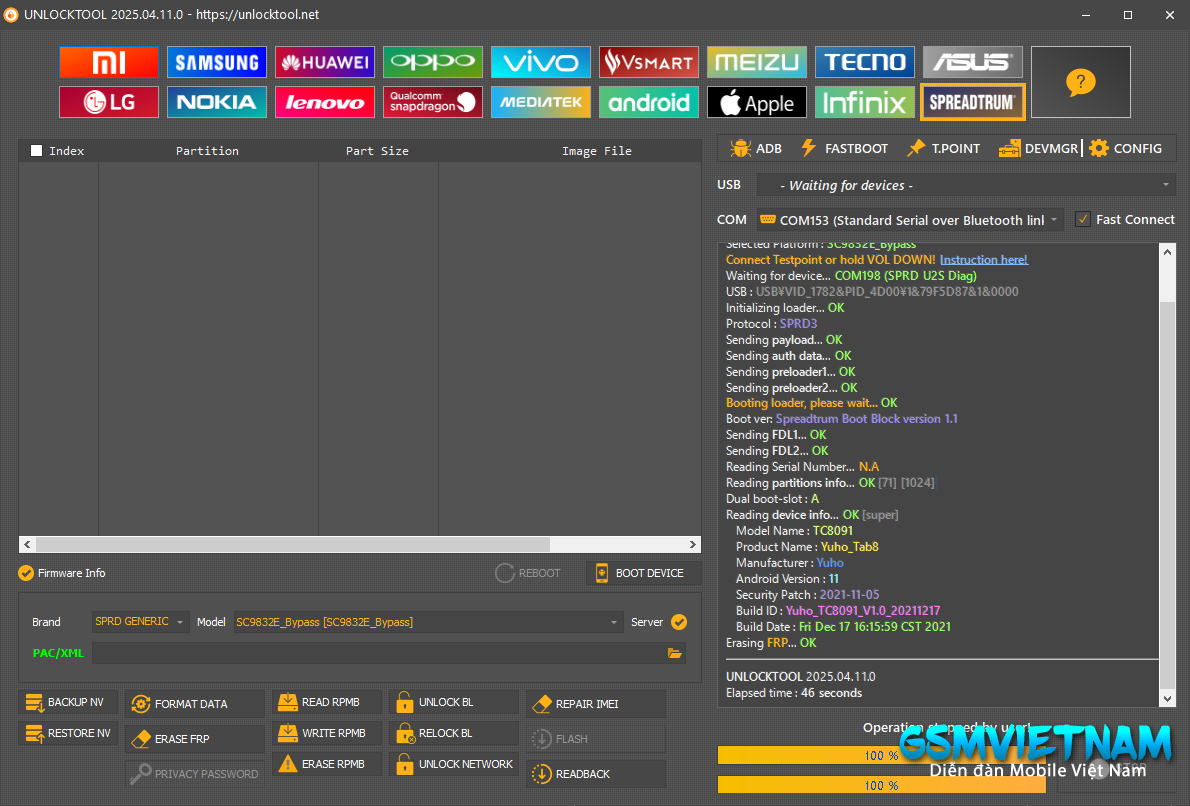
Task: Click the REBOOT button
Action: 528,573
